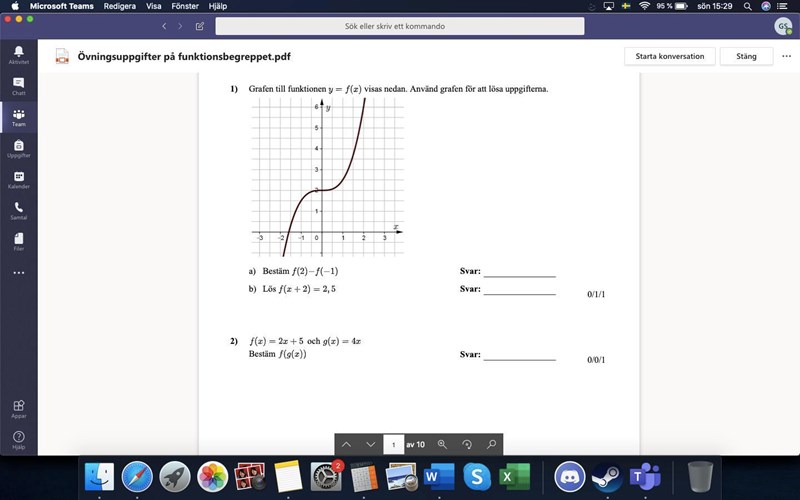Open Filer in the sidebar
The image size is (800, 500).
point(18,241)
